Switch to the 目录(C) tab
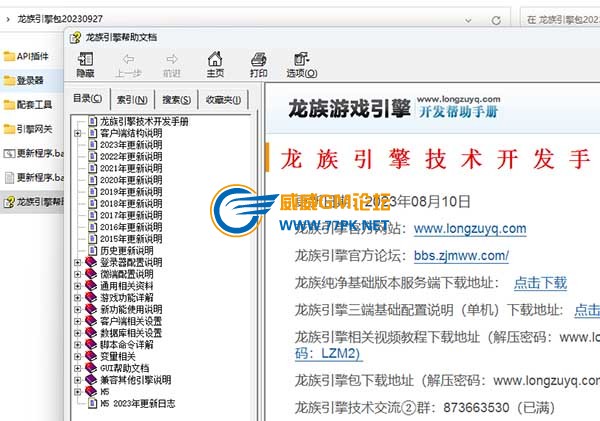 88,99
